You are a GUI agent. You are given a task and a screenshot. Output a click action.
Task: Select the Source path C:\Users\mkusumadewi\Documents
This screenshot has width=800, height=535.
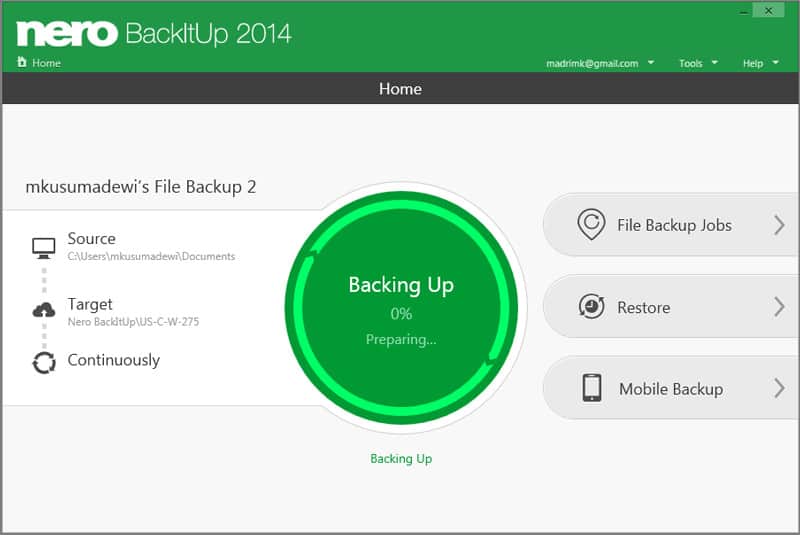click(x=151, y=257)
